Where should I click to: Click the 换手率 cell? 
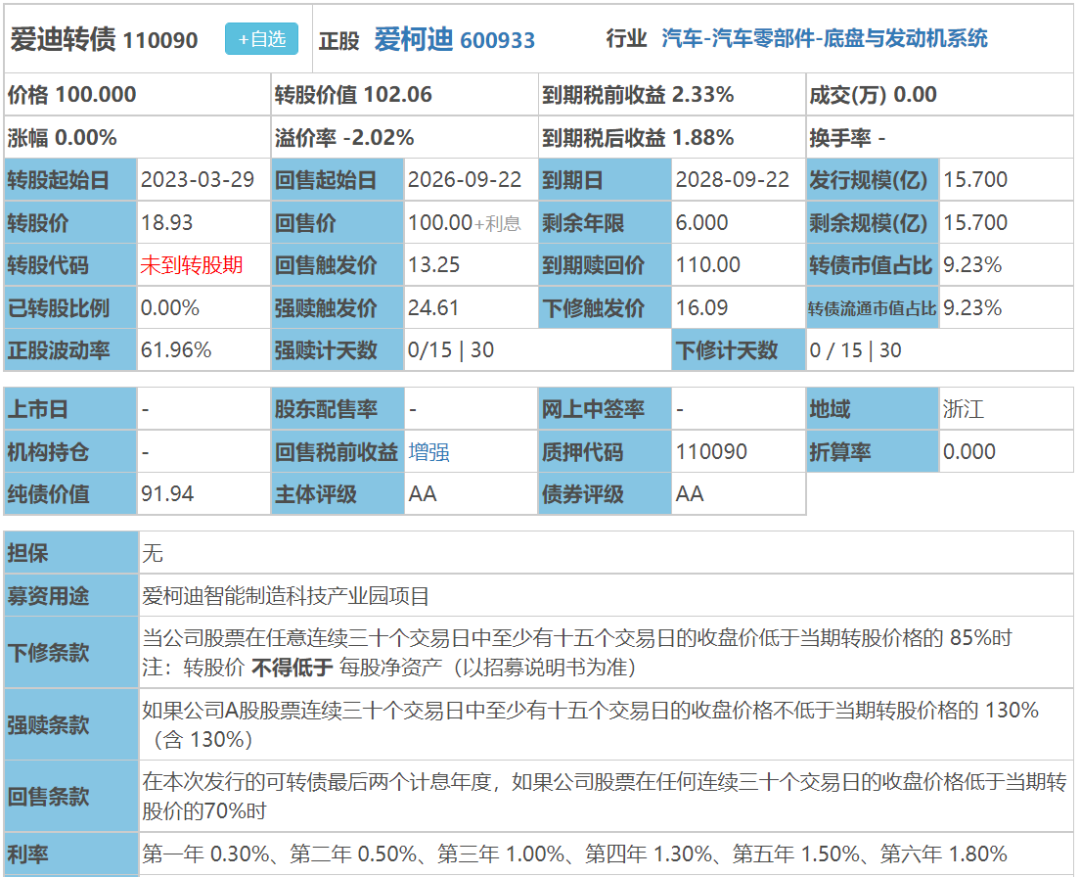pyautogui.click(x=939, y=138)
